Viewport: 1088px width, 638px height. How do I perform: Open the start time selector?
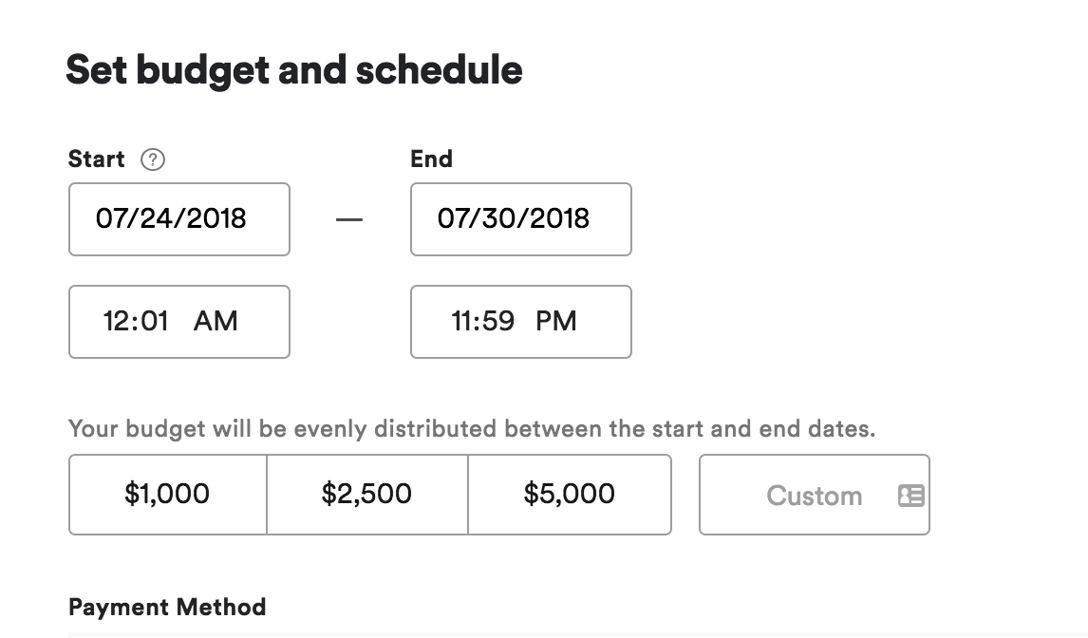(x=178, y=321)
